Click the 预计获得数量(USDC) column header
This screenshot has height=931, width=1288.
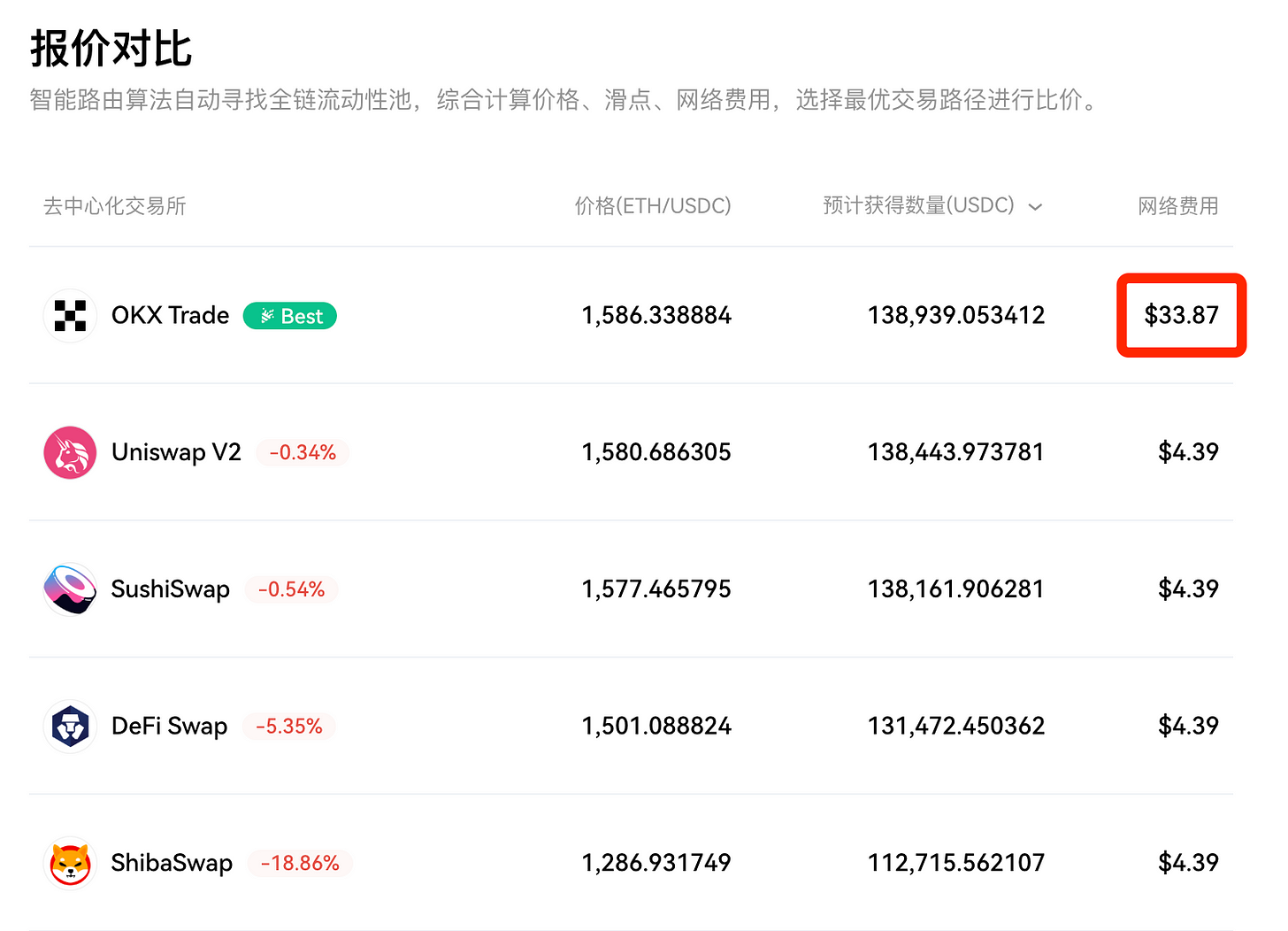[918, 205]
